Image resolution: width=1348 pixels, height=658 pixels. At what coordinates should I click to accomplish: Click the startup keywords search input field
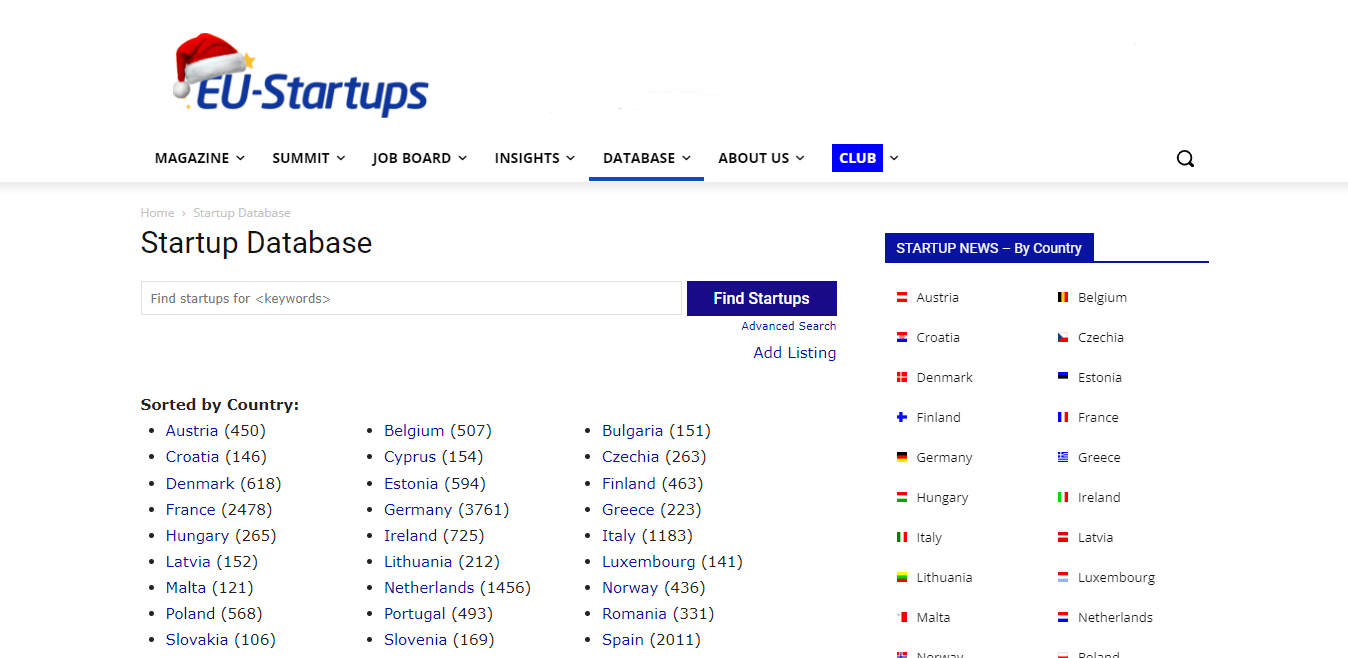coord(411,298)
